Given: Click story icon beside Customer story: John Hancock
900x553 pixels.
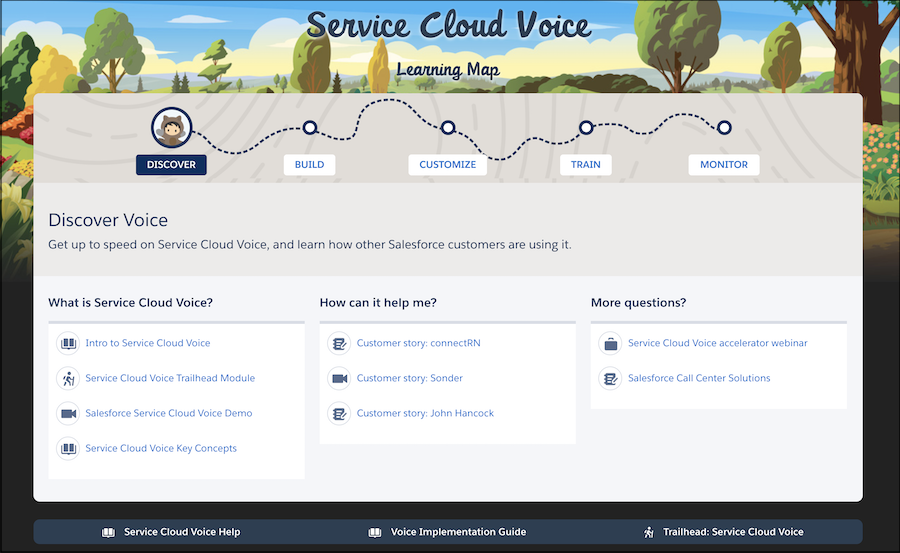Looking at the screenshot, I should [339, 413].
